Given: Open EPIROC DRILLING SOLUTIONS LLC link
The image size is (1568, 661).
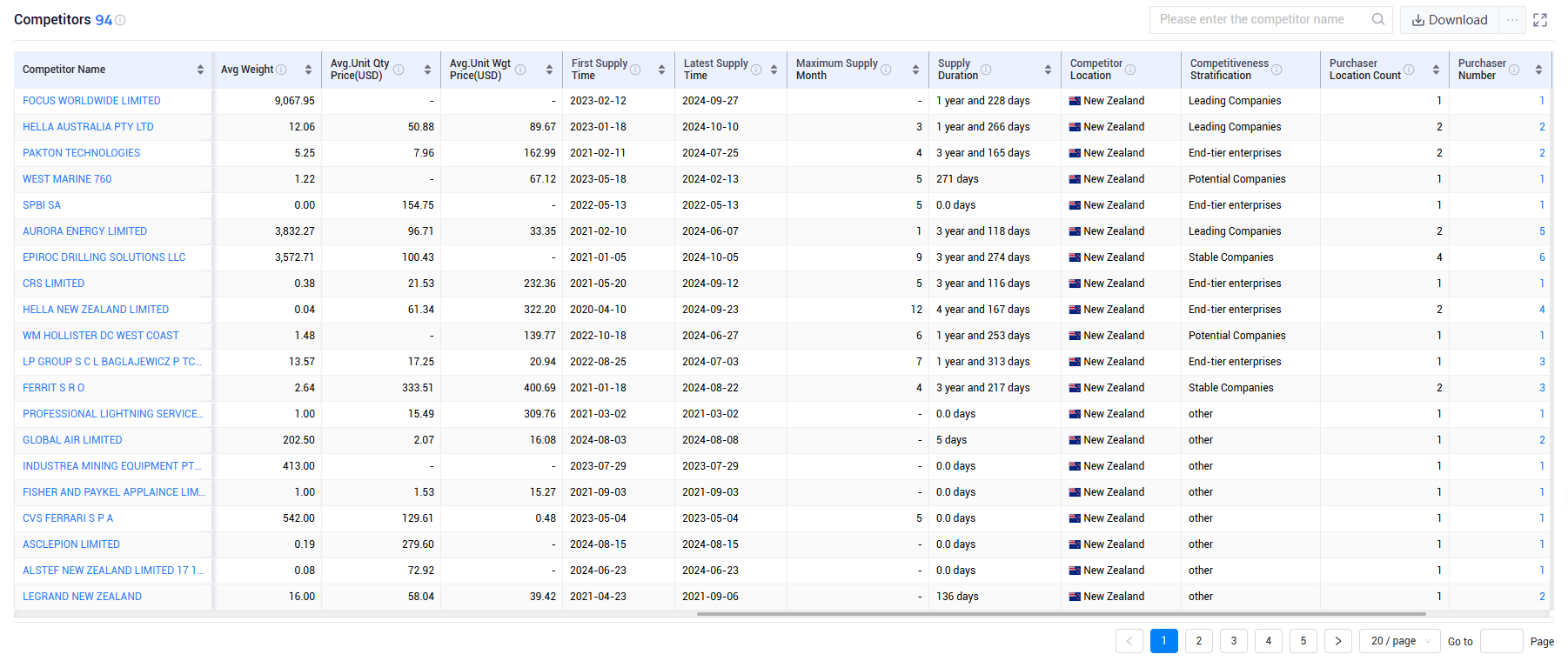Looking at the screenshot, I should point(104,257).
